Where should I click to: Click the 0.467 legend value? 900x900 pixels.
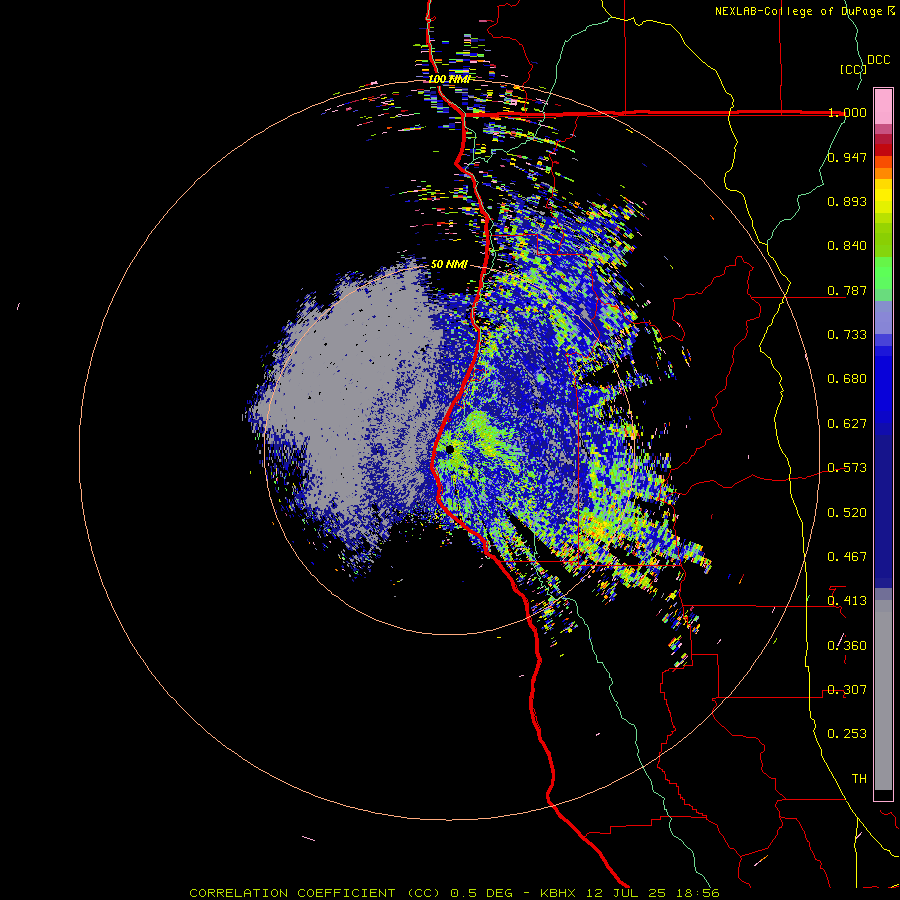click(x=847, y=557)
